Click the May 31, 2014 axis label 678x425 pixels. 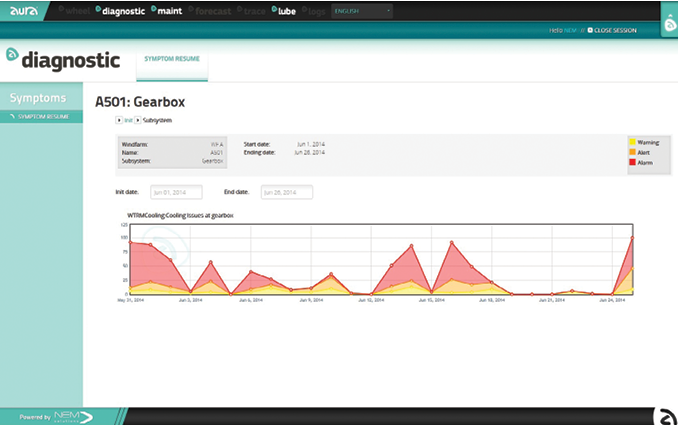click(131, 300)
